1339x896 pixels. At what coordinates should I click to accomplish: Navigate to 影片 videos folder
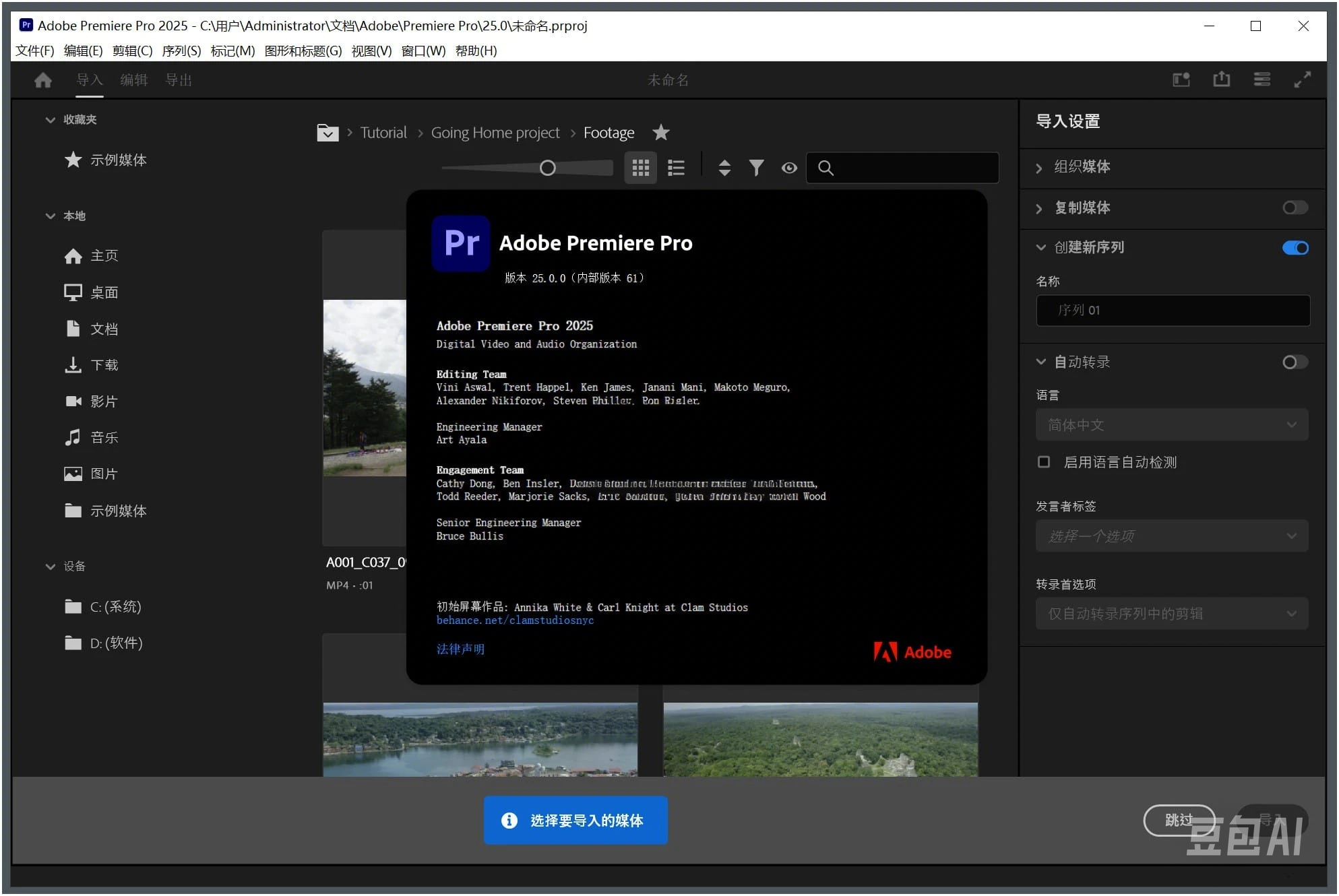(x=92, y=402)
